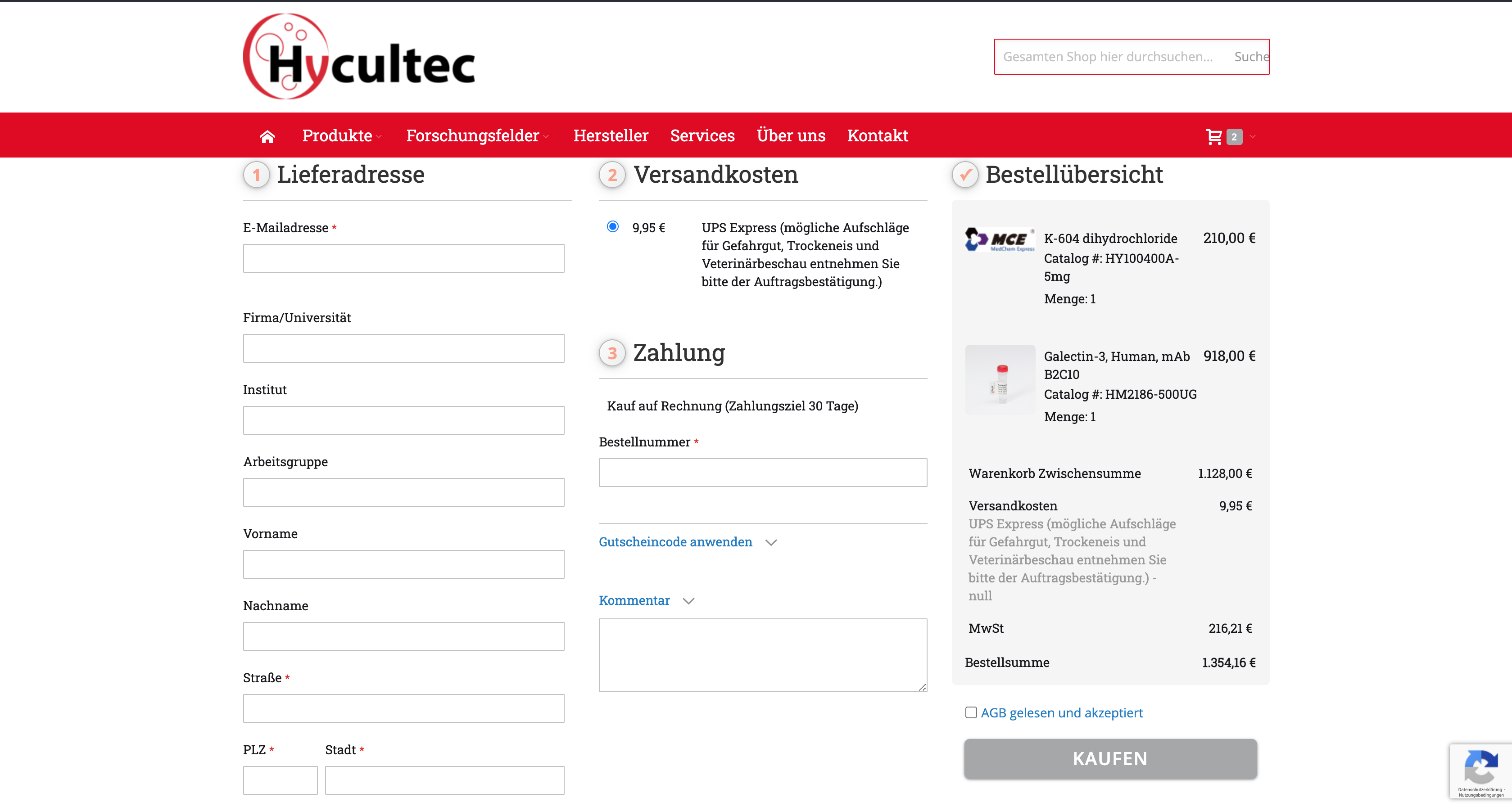This screenshot has height=811, width=1512.
Task: Go to the home icon in navigation bar
Action: click(x=267, y=136)
